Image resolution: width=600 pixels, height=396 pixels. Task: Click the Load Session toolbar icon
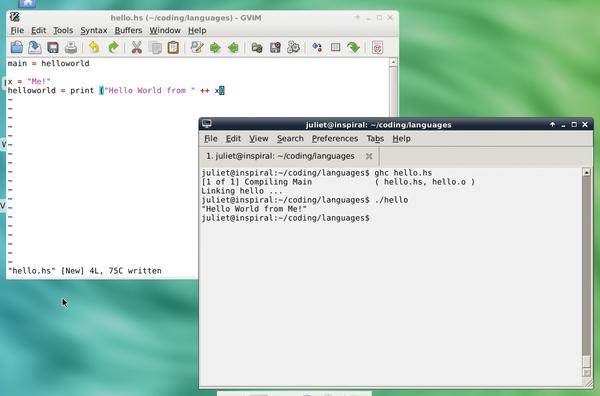[257, 47]
